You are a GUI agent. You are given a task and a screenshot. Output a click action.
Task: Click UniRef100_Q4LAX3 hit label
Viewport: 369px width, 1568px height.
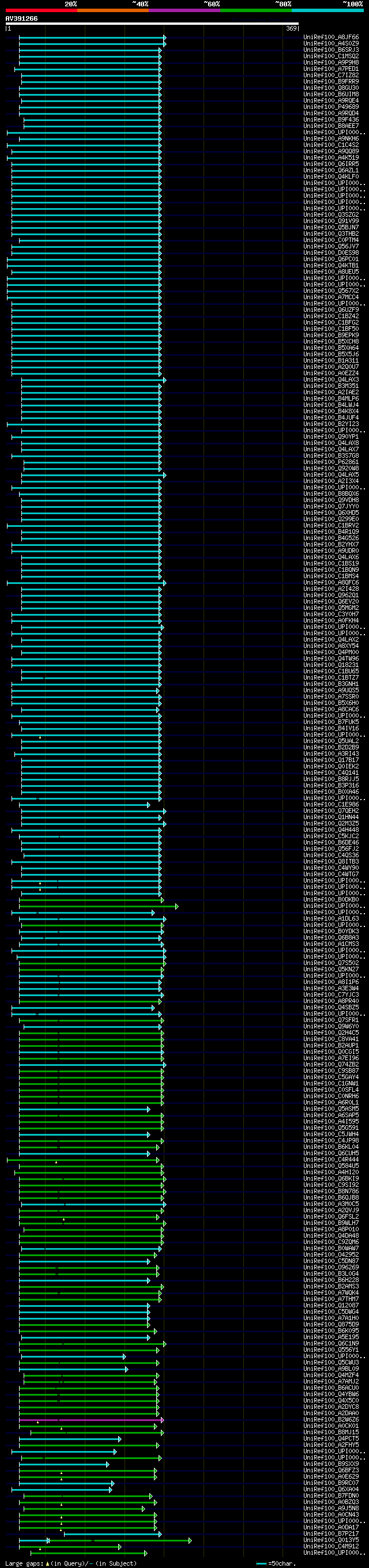tap(332, 379)
